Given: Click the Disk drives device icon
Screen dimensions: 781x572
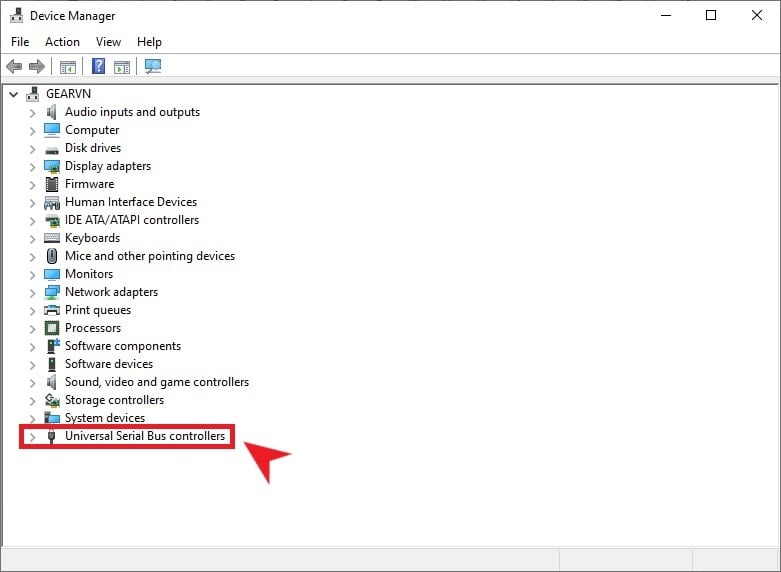Looking at the screenshot, I should pos(52,148).
